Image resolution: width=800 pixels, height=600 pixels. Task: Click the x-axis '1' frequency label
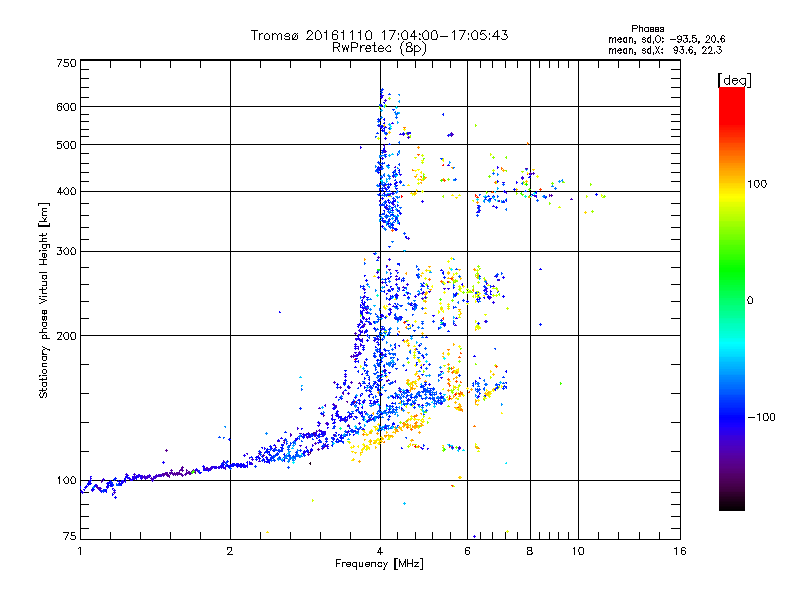coord(80,551)
